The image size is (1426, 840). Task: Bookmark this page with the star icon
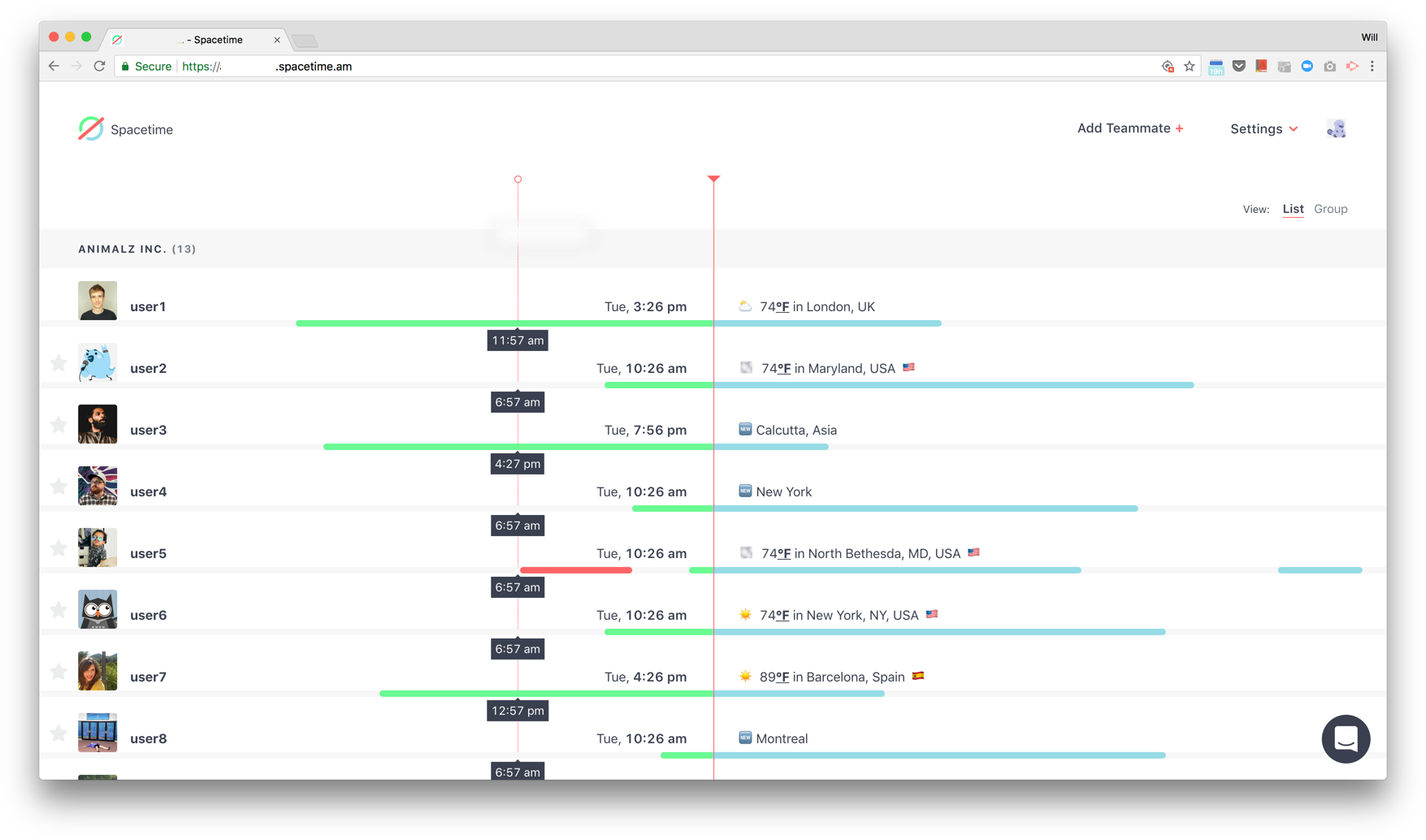pos(1190,67)
